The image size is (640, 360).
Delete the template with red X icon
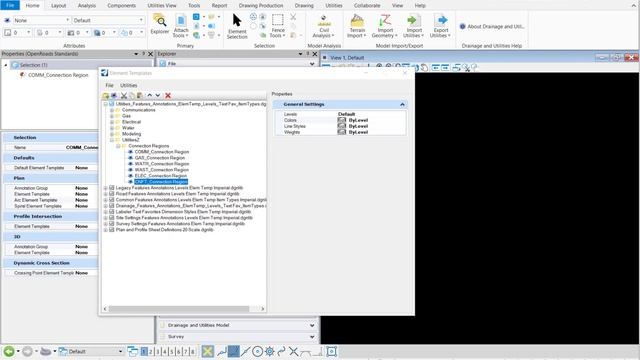(168, 96)
